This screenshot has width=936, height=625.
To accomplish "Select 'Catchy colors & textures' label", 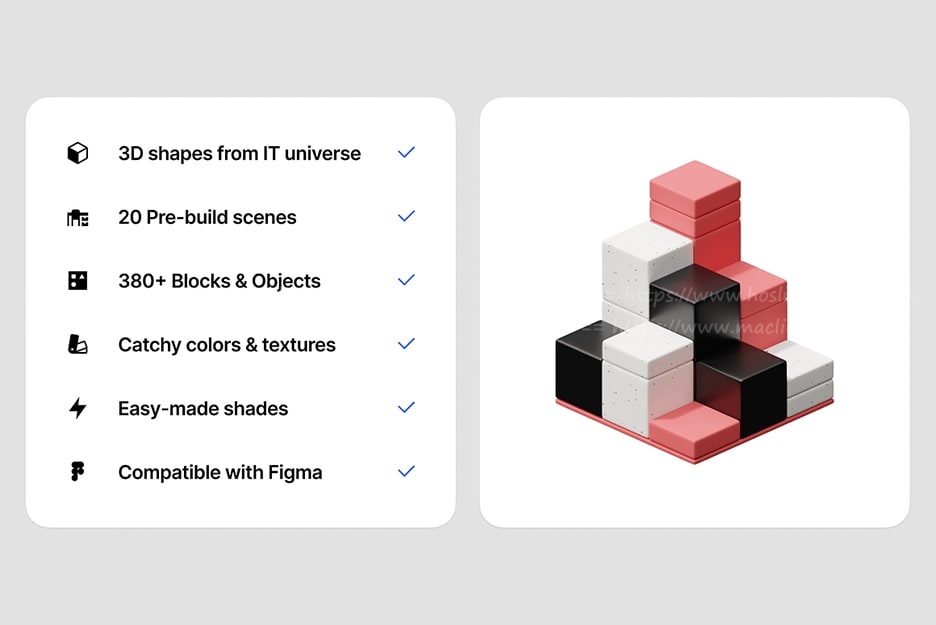I will pos(227,345).
